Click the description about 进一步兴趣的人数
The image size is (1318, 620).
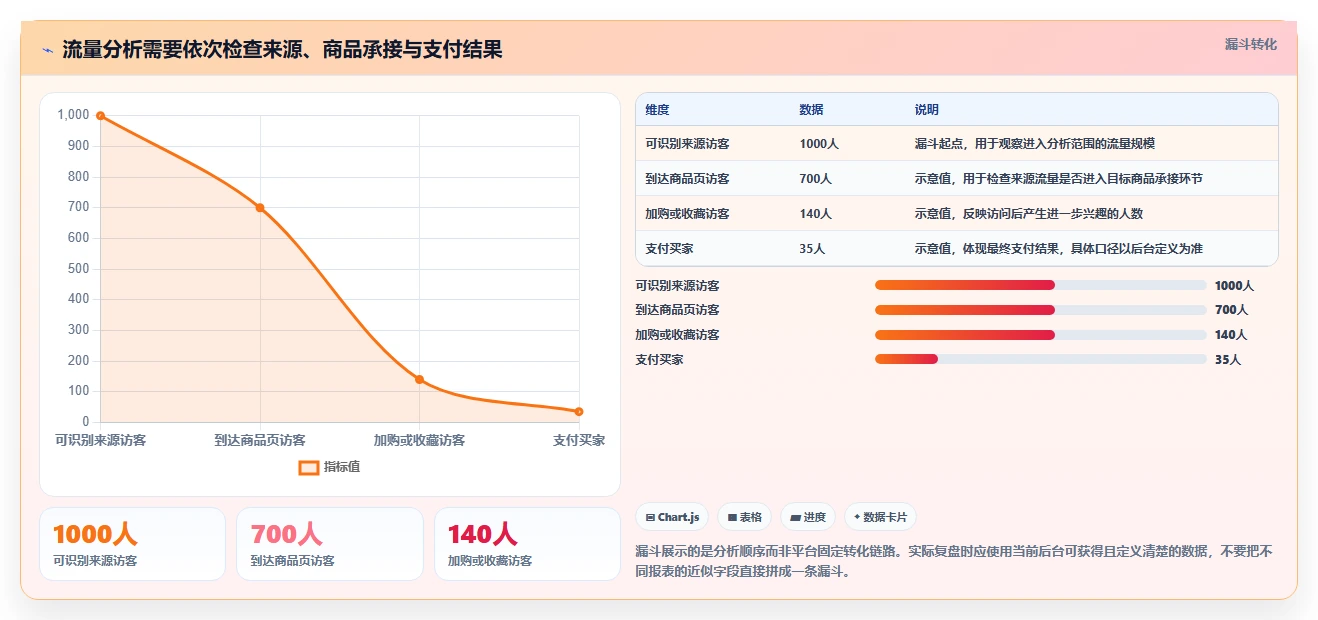pyautogui.click(x=1029, y=214)
